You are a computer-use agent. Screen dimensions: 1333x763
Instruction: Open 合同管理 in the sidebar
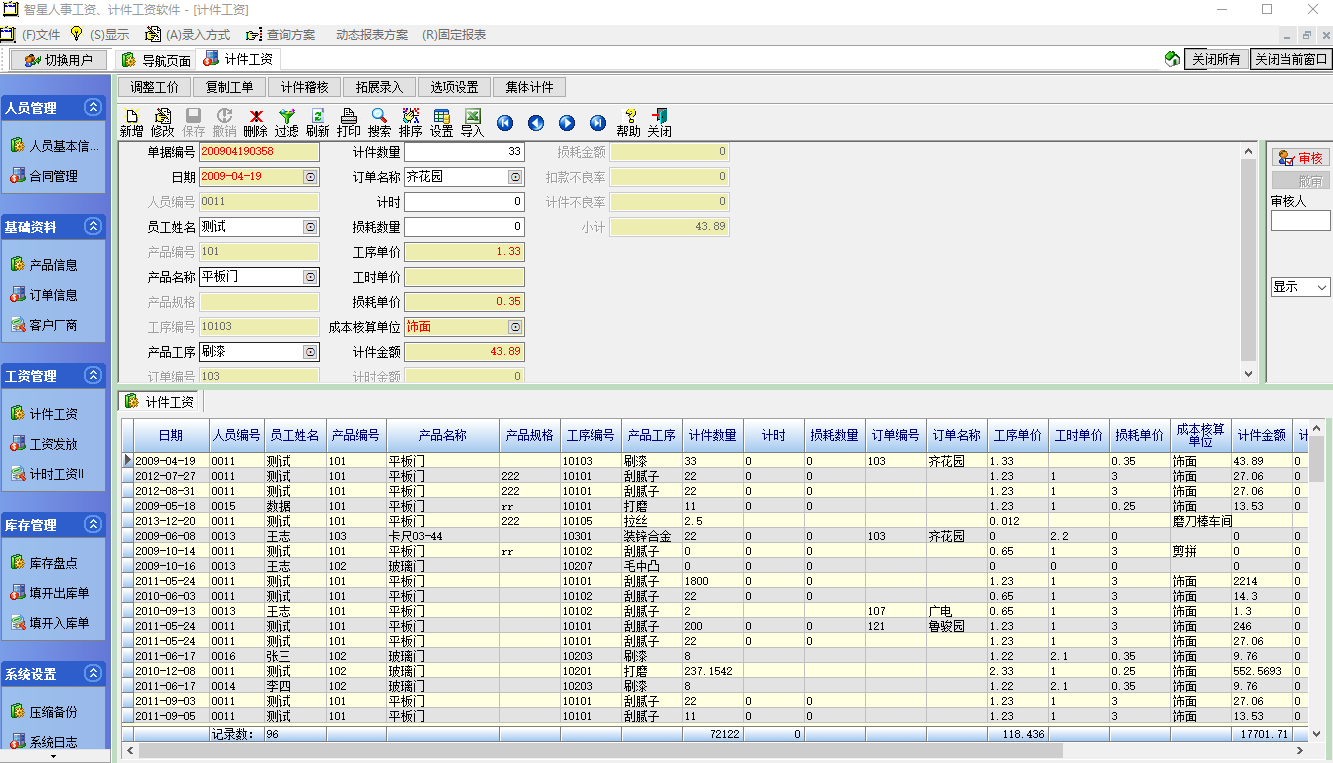pos(44,176)
